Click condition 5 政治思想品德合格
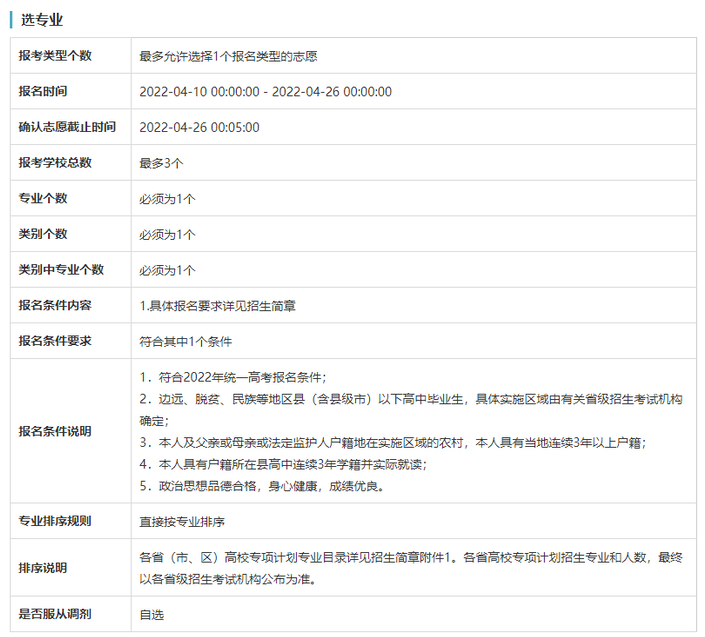Screen dimensions: 705x637 pos(261,486)
